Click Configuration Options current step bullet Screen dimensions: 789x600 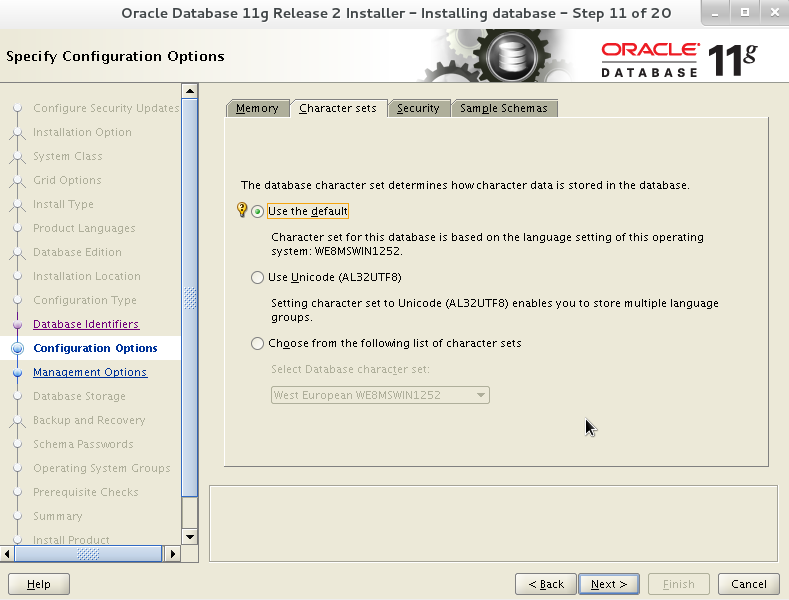point(18,348)
